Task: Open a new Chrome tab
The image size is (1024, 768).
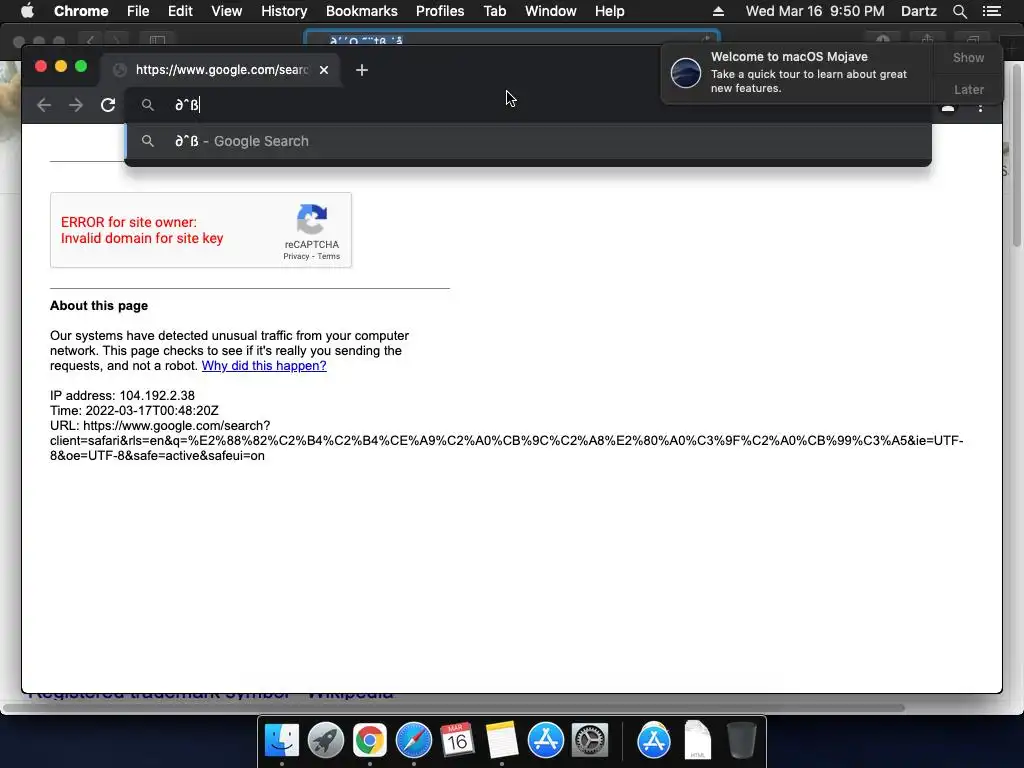Action: pyautogui.click(x=362, y=70)
